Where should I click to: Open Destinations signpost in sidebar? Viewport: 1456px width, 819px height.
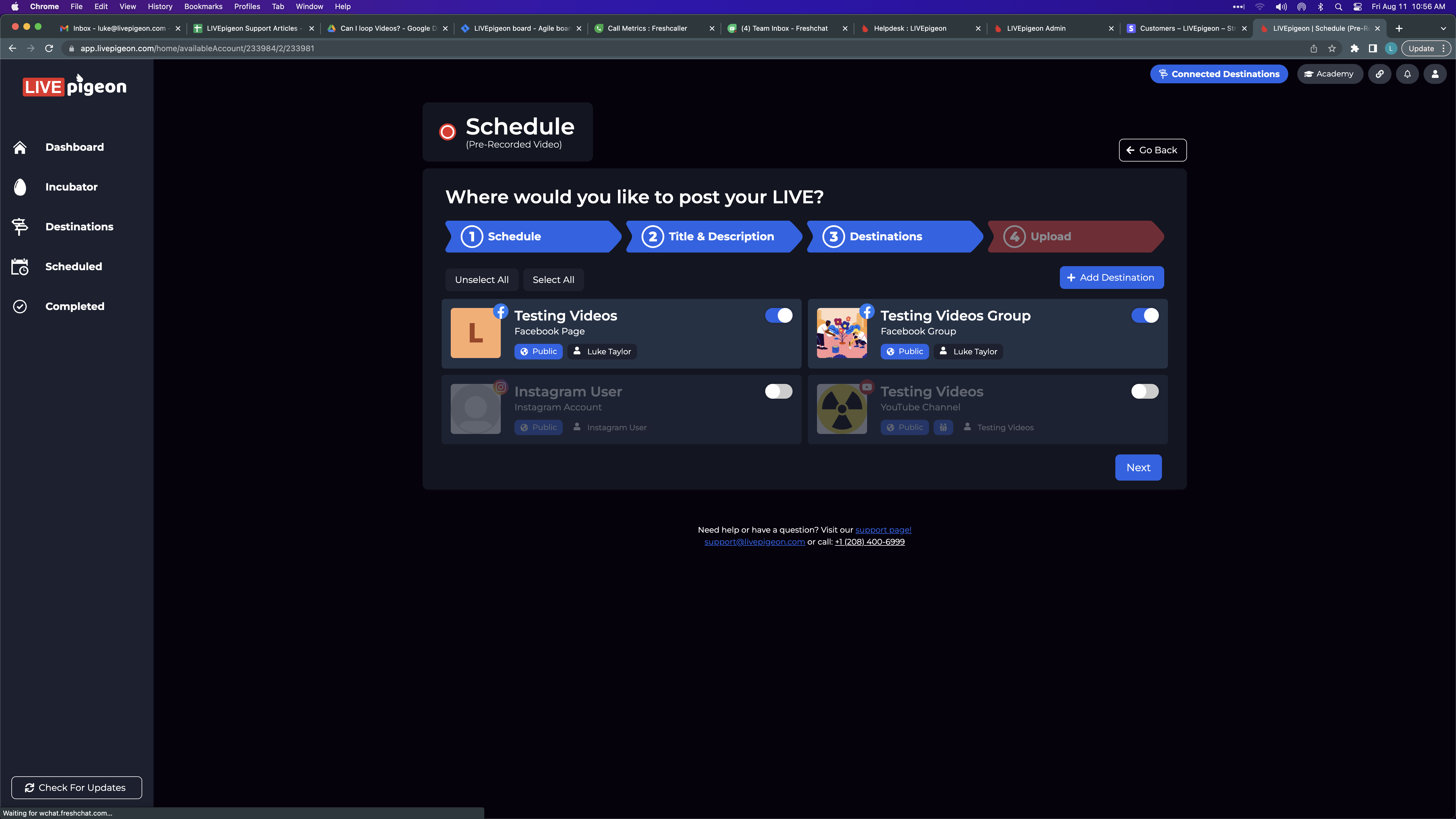(20, 227)
